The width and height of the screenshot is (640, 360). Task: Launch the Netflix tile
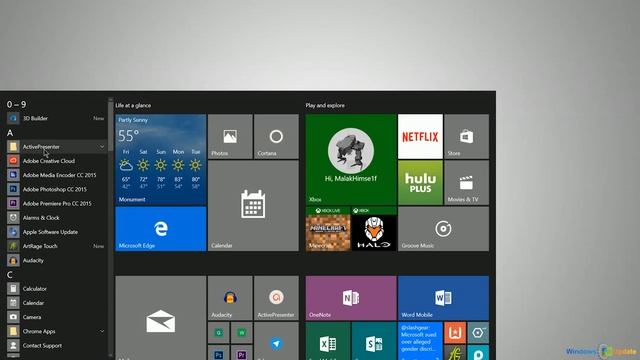420,136
